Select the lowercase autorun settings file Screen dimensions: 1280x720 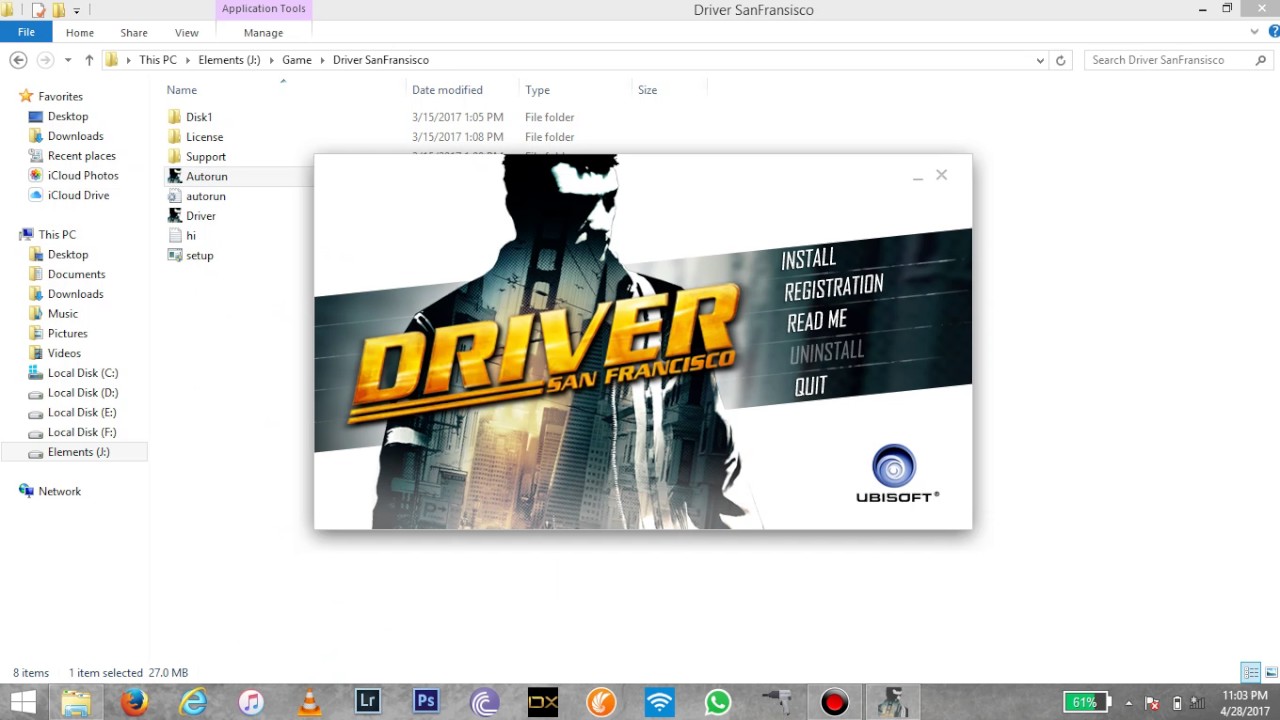(205, 196)
